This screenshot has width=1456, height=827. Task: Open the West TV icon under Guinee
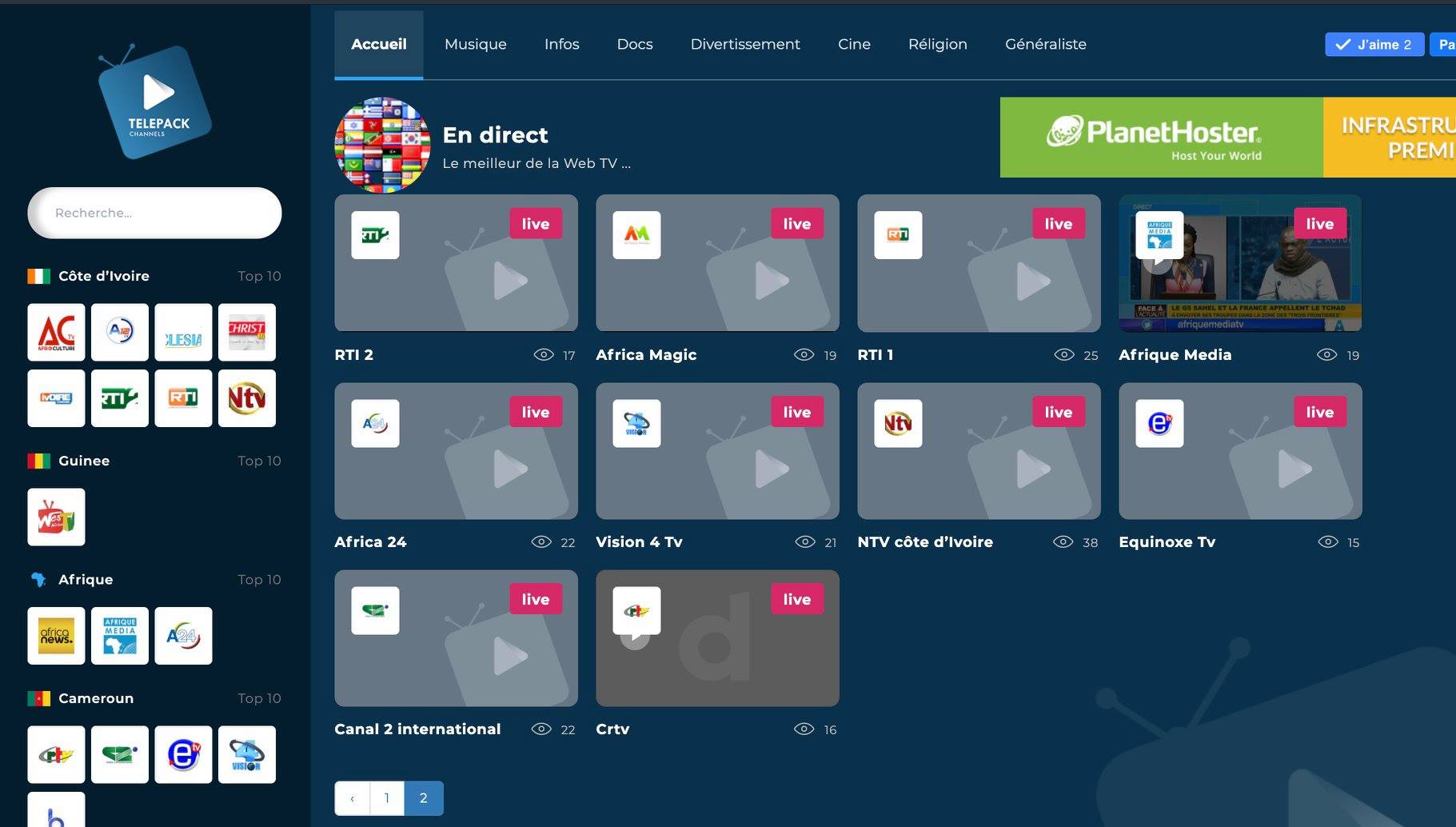point(56,517)
